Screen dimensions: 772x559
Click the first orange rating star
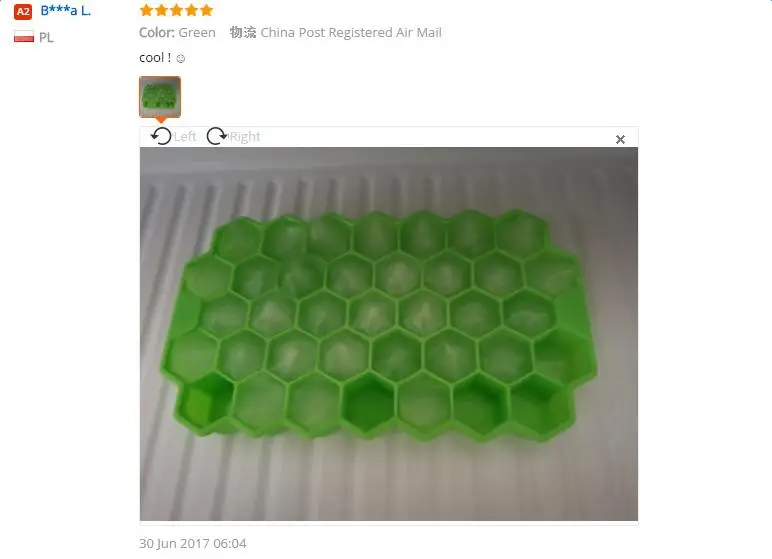[146, 10]
